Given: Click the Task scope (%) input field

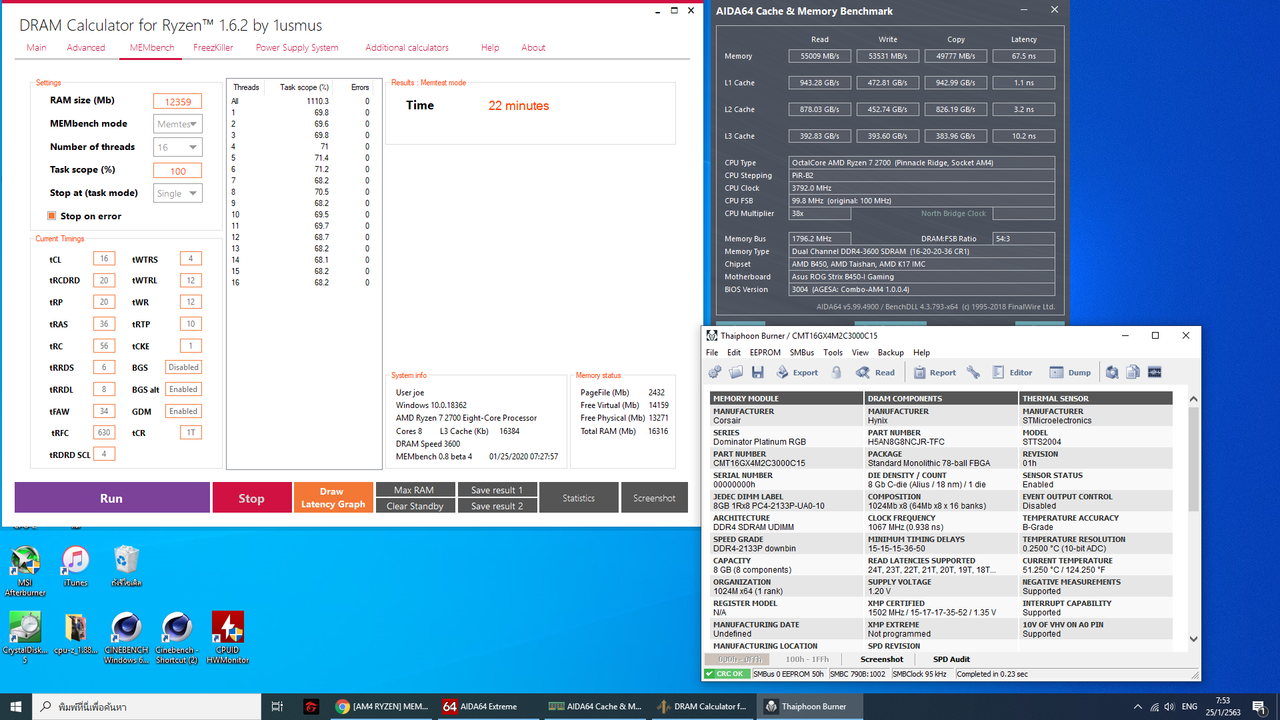Looking at the screenshot, I should click(178, 170).
